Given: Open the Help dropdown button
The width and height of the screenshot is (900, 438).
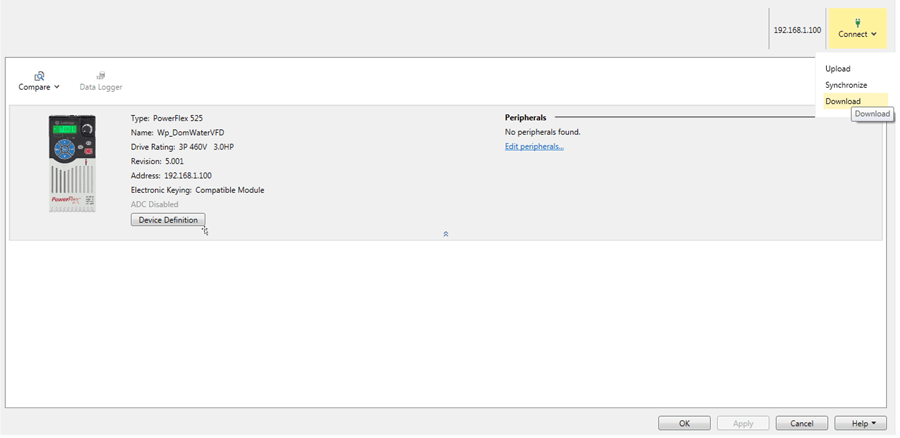Looking at the screenshot, I should pos(860,423).
